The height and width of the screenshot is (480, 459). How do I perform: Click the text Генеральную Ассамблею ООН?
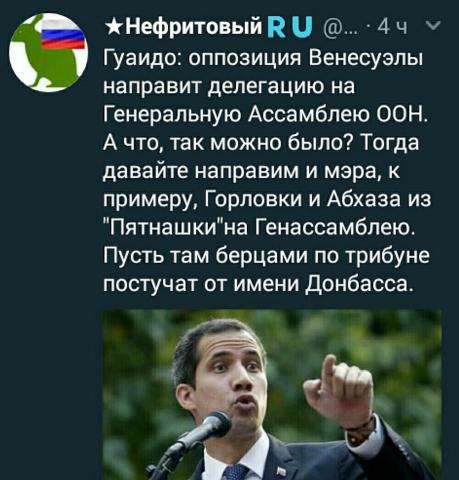(265, 115)
